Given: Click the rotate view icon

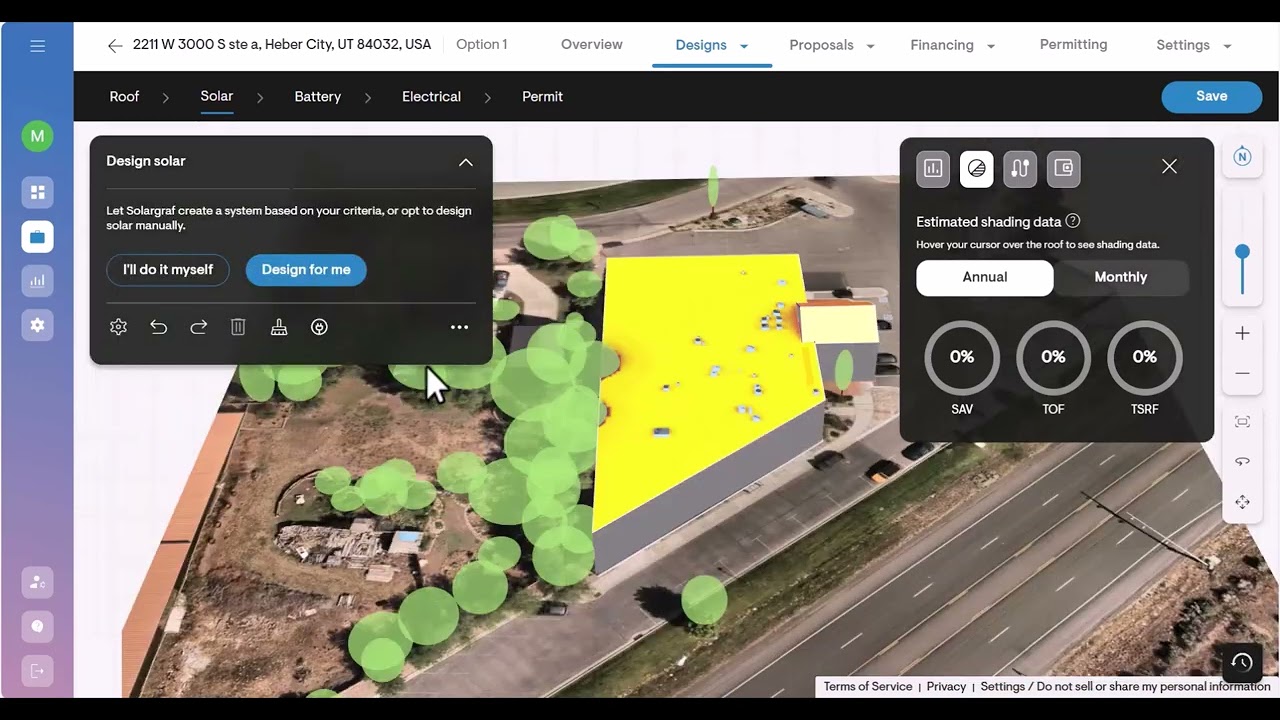Looking at the screenshot, I should [x=1242, y=462].
